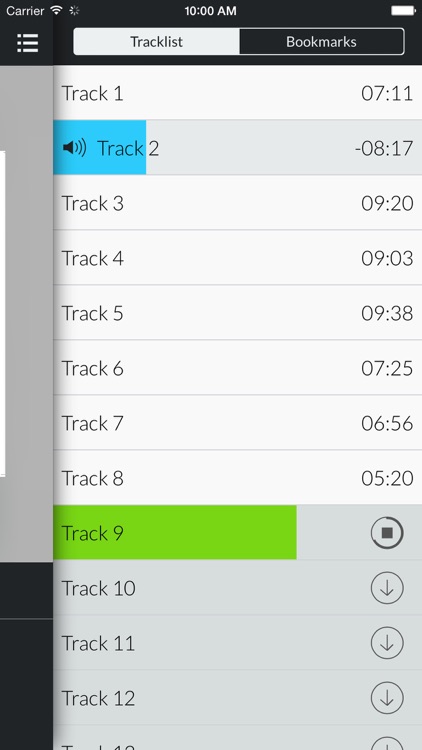Screen dimensions: 422x750
Task: Stop the Track 9 download
Action: [387, 532]
